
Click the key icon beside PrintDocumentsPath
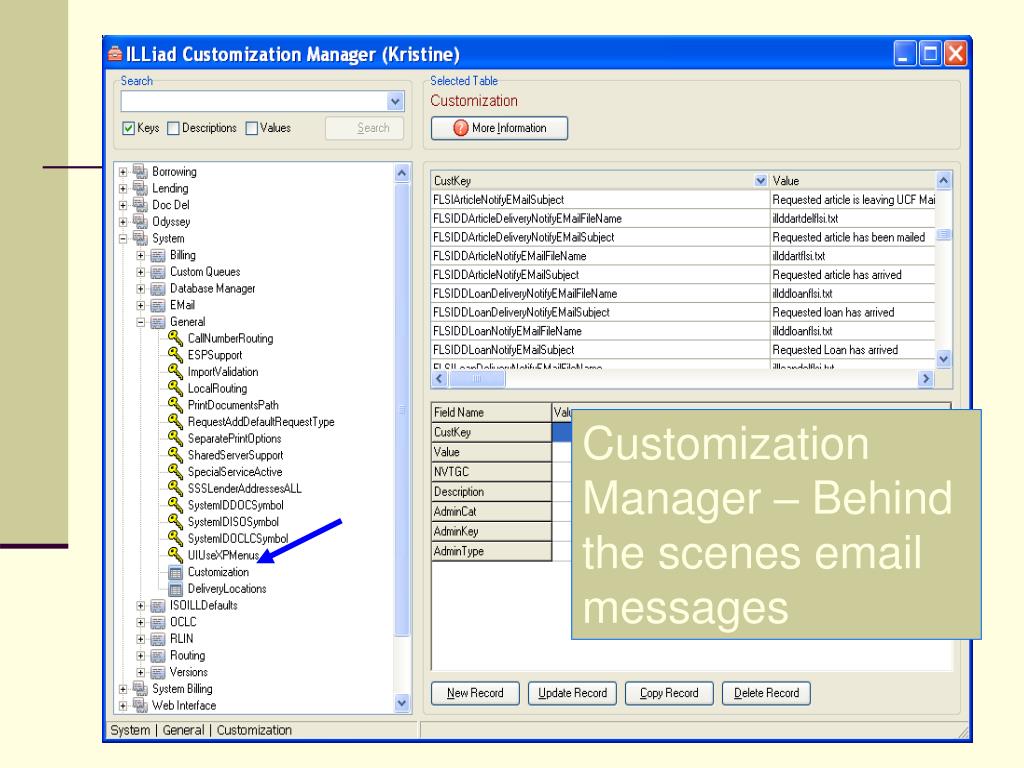click(175, 404)
